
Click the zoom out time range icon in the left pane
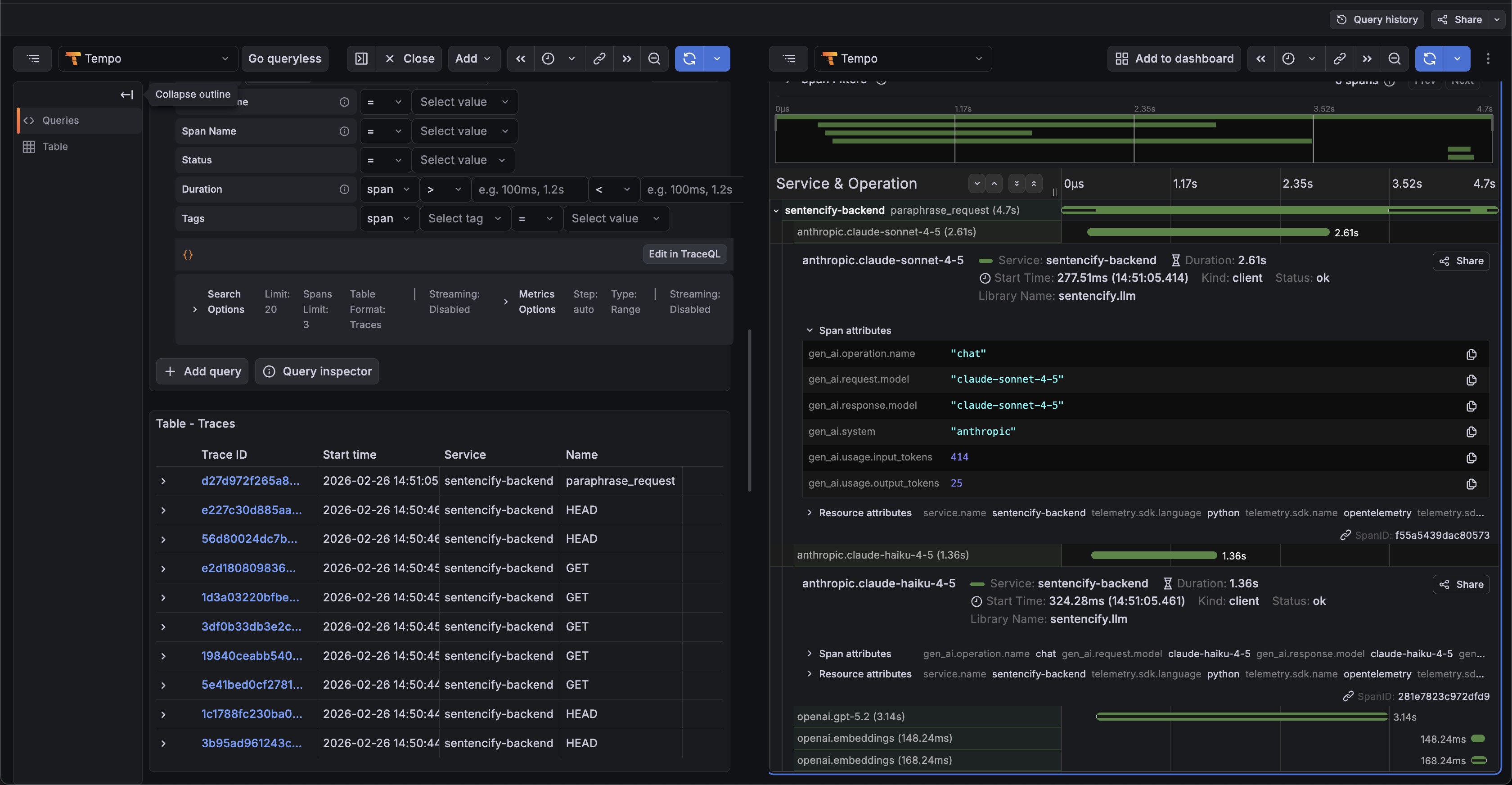[654, 59]
